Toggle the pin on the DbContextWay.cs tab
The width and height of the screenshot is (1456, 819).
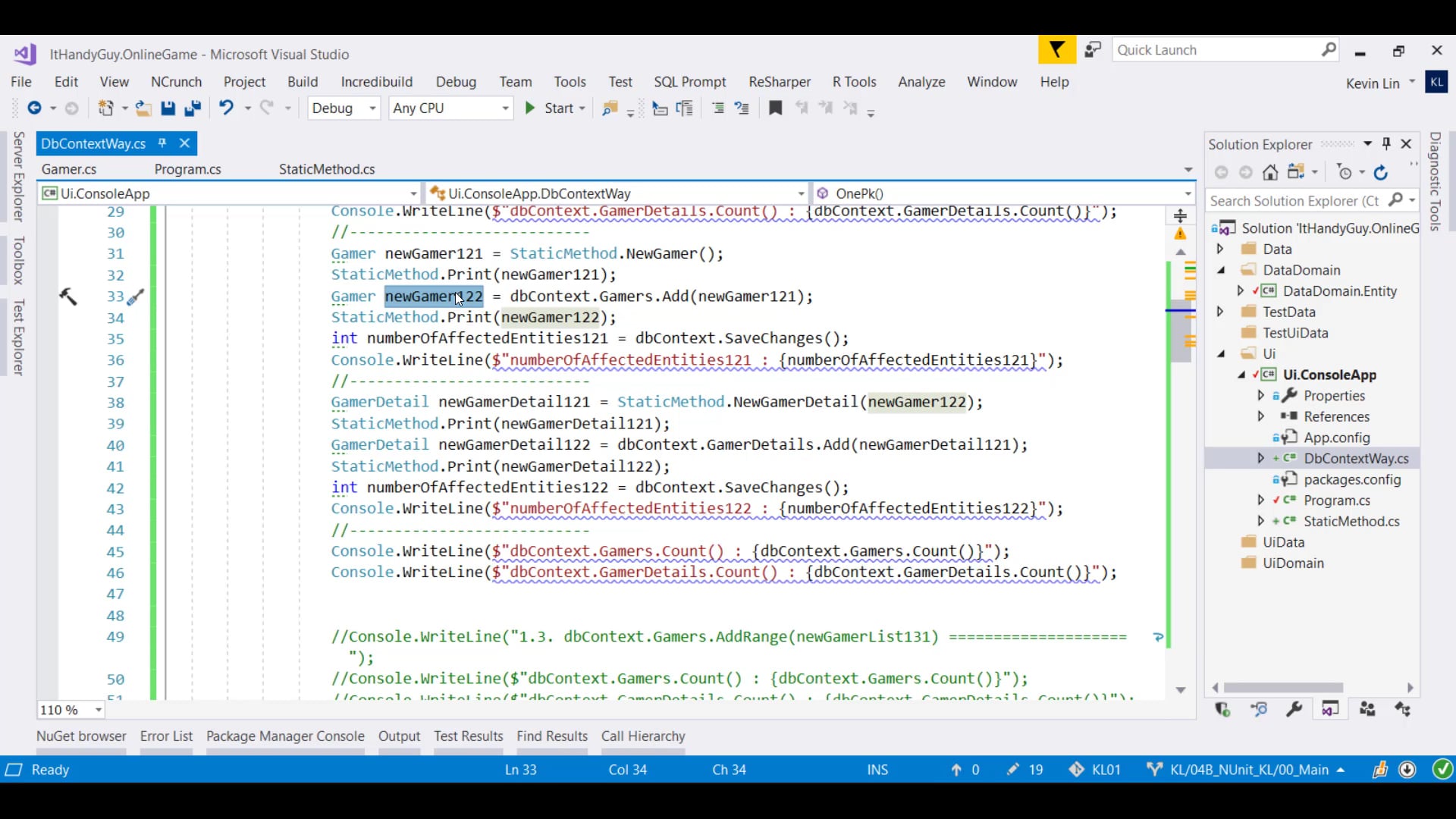(162, 143)
